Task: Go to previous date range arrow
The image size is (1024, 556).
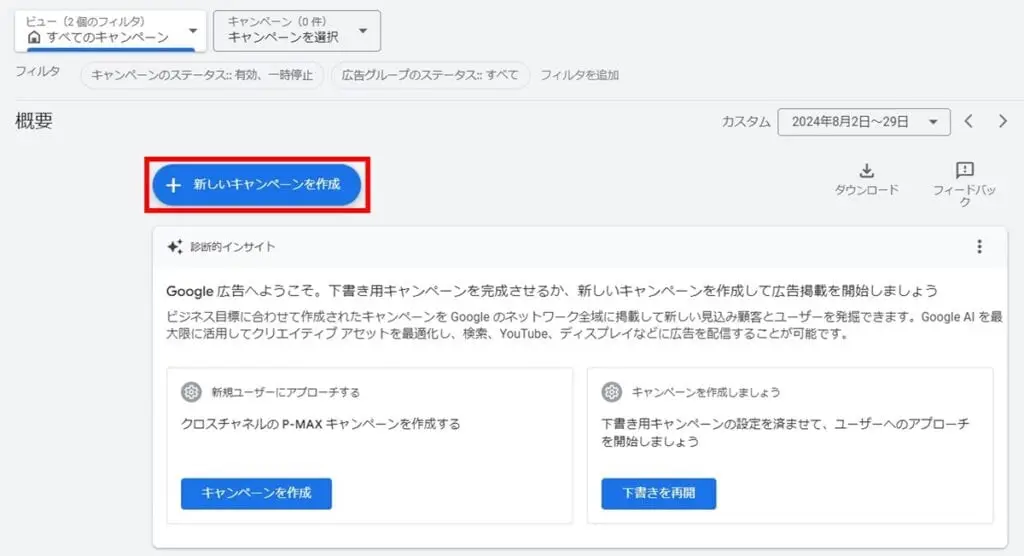Action: click(x=969, y=122)
